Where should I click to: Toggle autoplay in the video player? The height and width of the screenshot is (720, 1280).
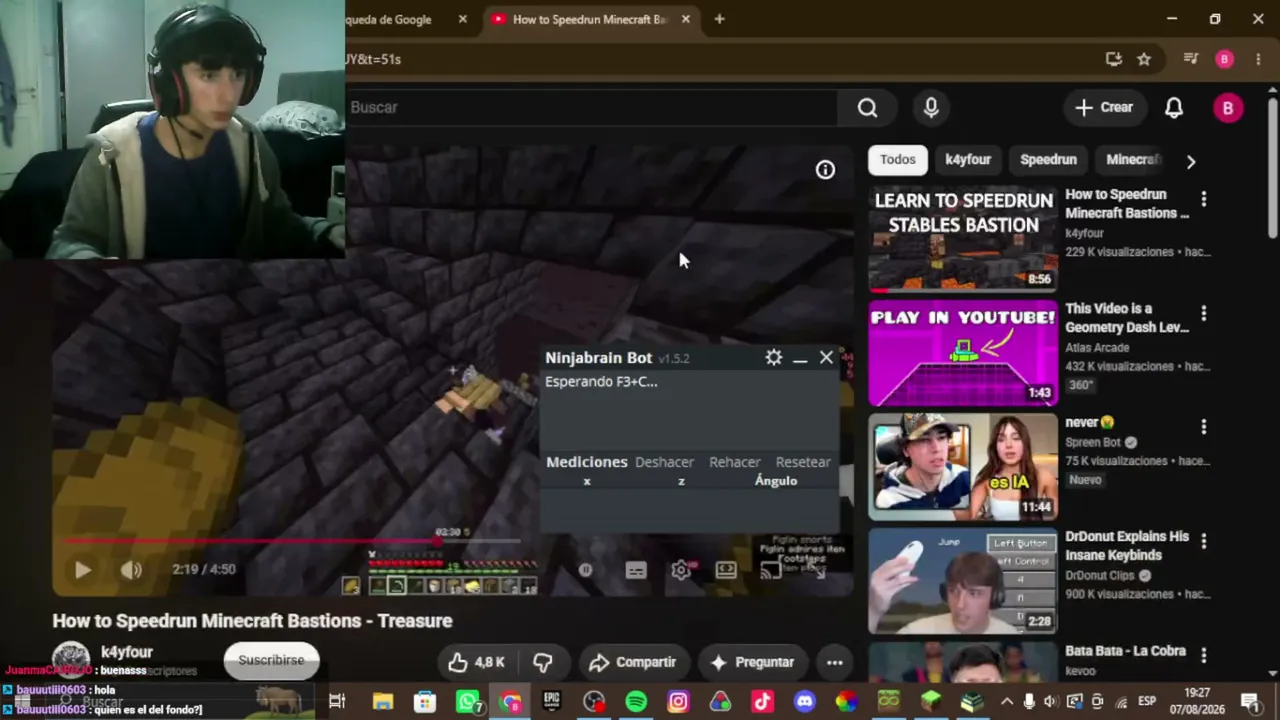[x=586, y=570]
